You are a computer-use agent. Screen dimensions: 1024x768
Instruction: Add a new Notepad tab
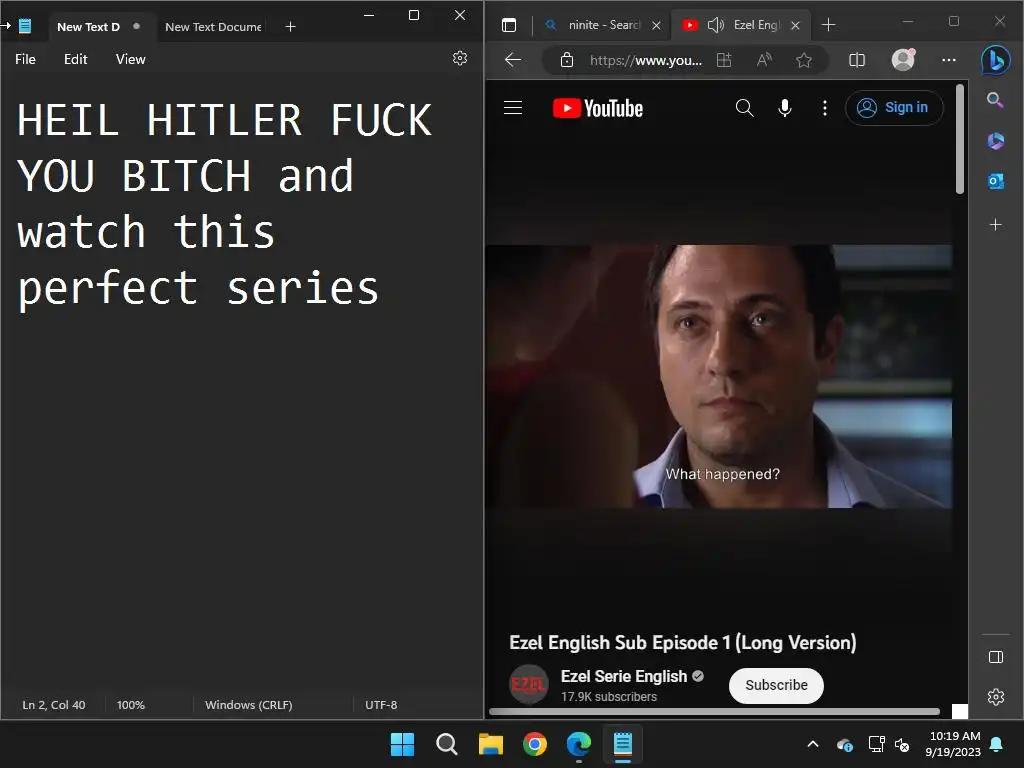(291, 27)
